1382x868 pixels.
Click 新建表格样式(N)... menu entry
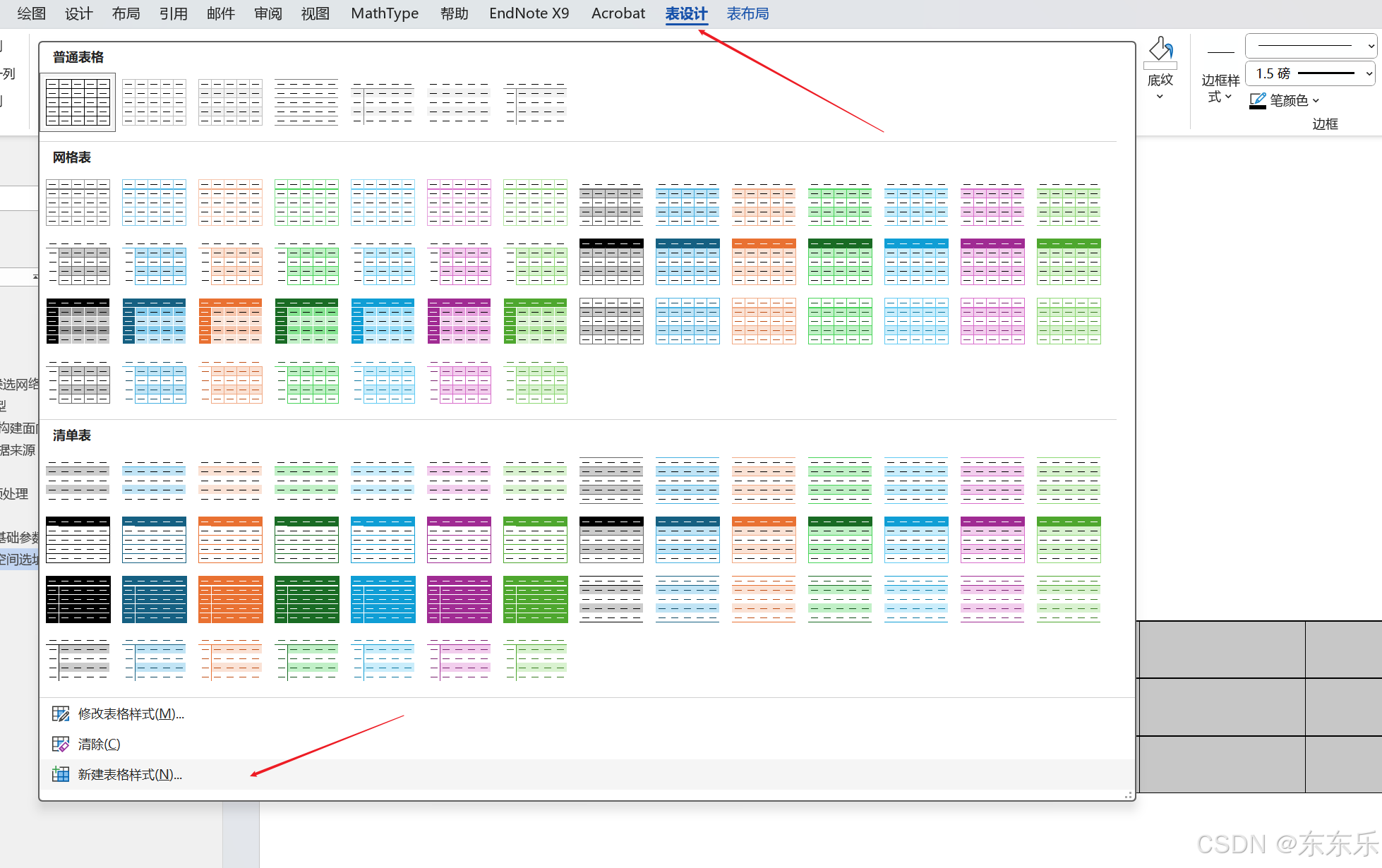[x=130, y=775]
